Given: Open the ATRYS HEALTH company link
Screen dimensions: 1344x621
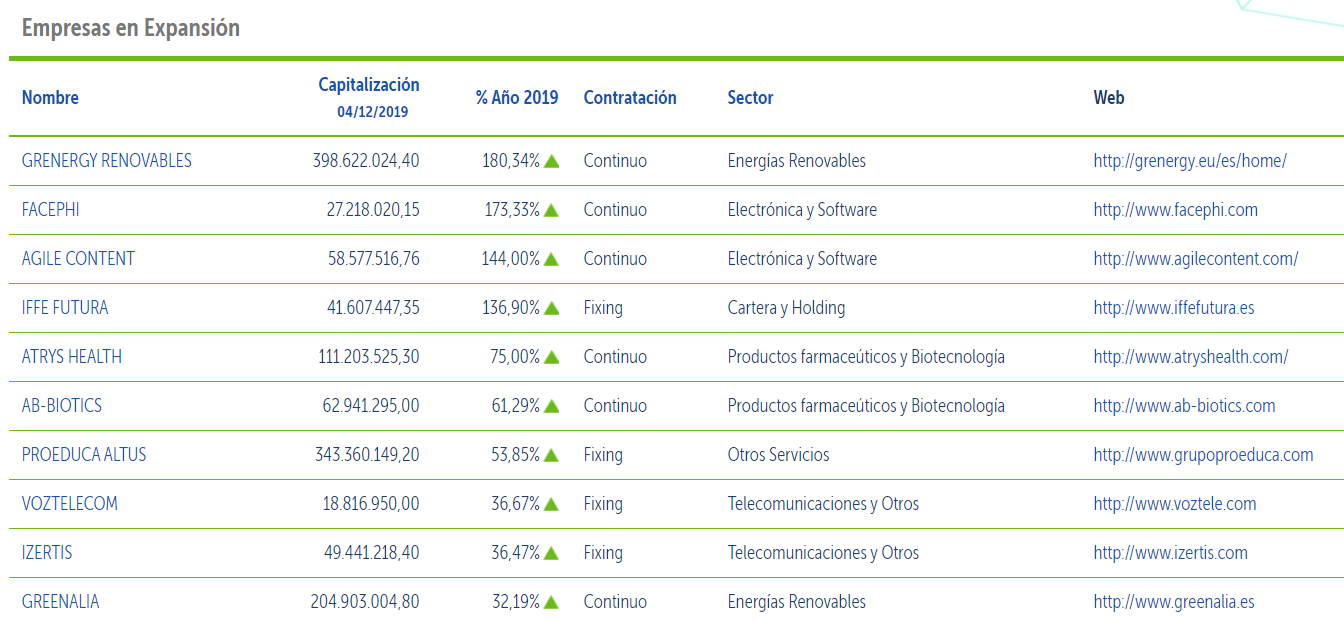Looking at the screenshot, I should (x=72, y=357).
